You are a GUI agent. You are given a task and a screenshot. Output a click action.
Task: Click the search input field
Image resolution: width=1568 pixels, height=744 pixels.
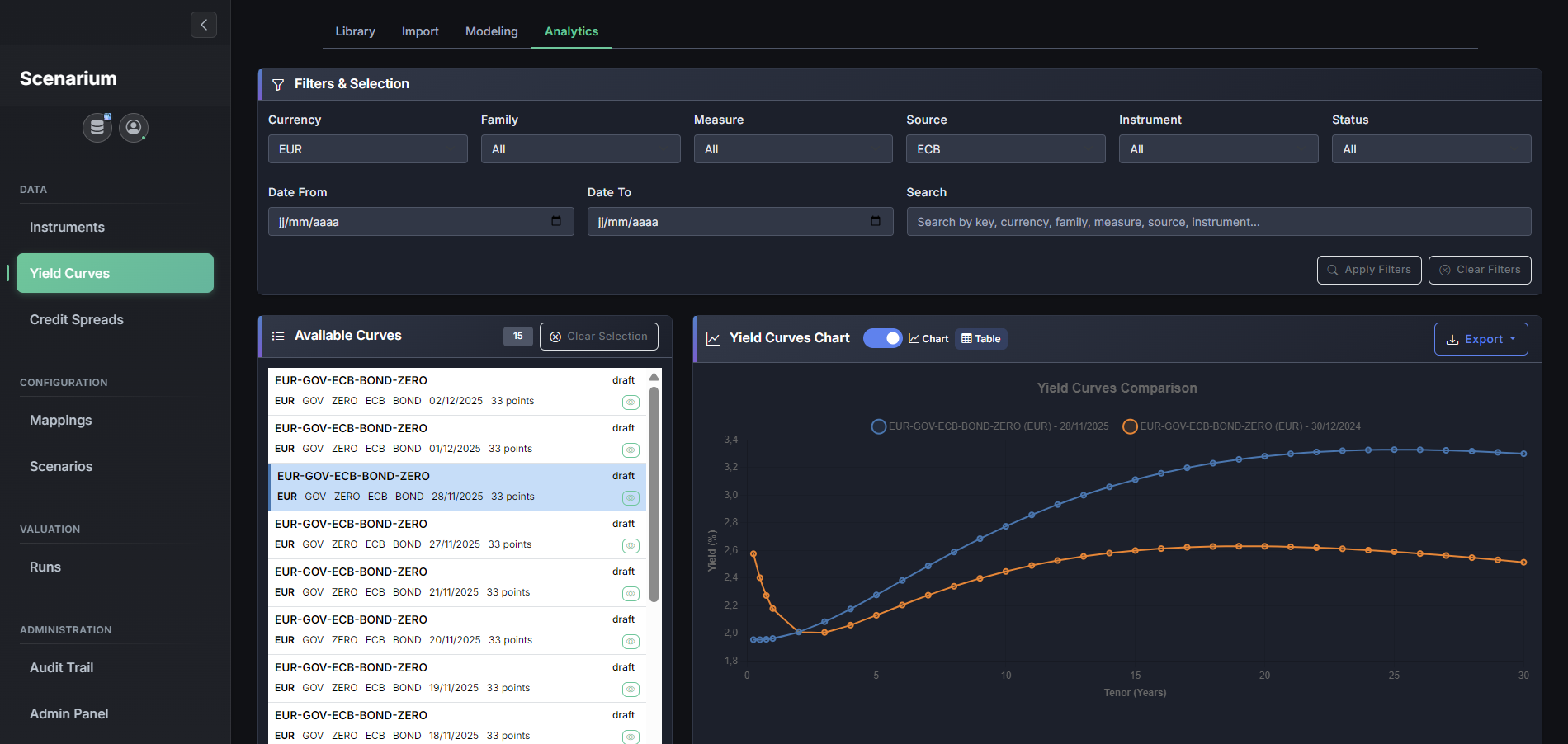(x=1218, y=222)
